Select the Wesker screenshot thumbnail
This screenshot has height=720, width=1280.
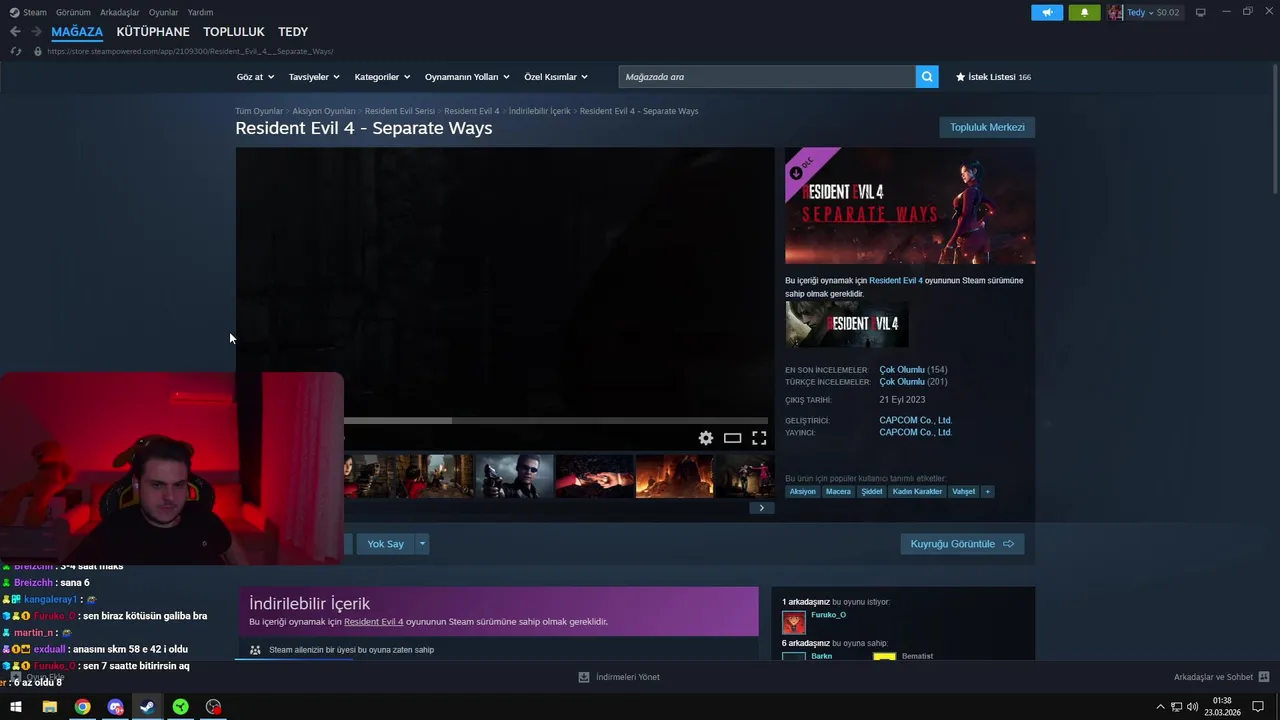tap(514, 476)
